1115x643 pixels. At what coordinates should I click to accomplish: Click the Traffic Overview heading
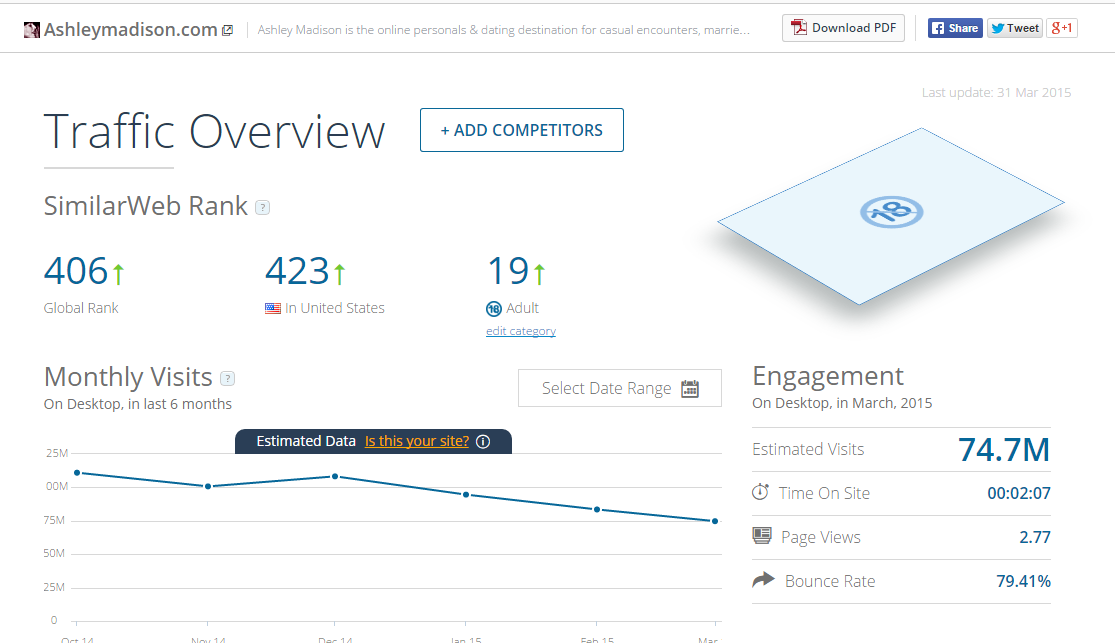coord(214,132)
